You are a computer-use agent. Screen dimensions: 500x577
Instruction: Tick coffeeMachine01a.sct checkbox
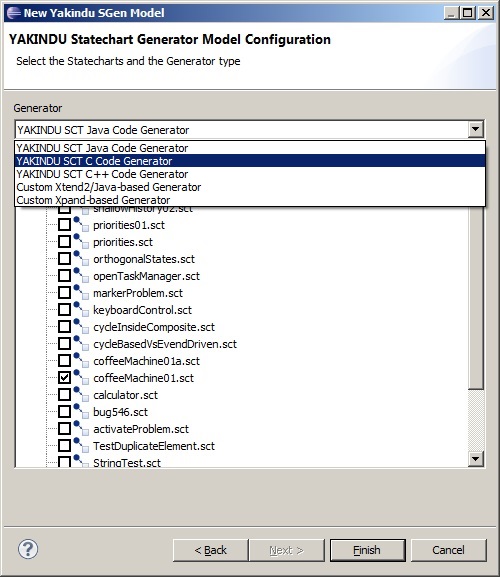(x=64, y=361)
